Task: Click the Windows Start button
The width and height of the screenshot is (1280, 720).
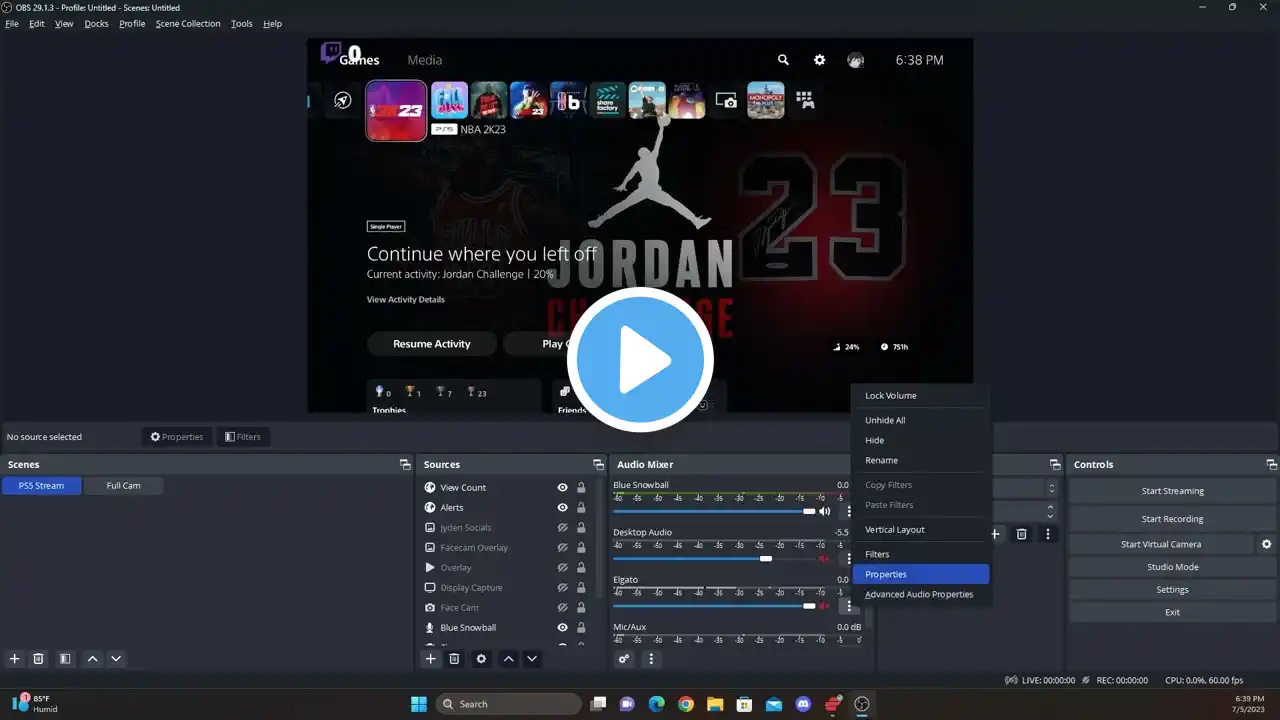Action: tap(418, 704)
